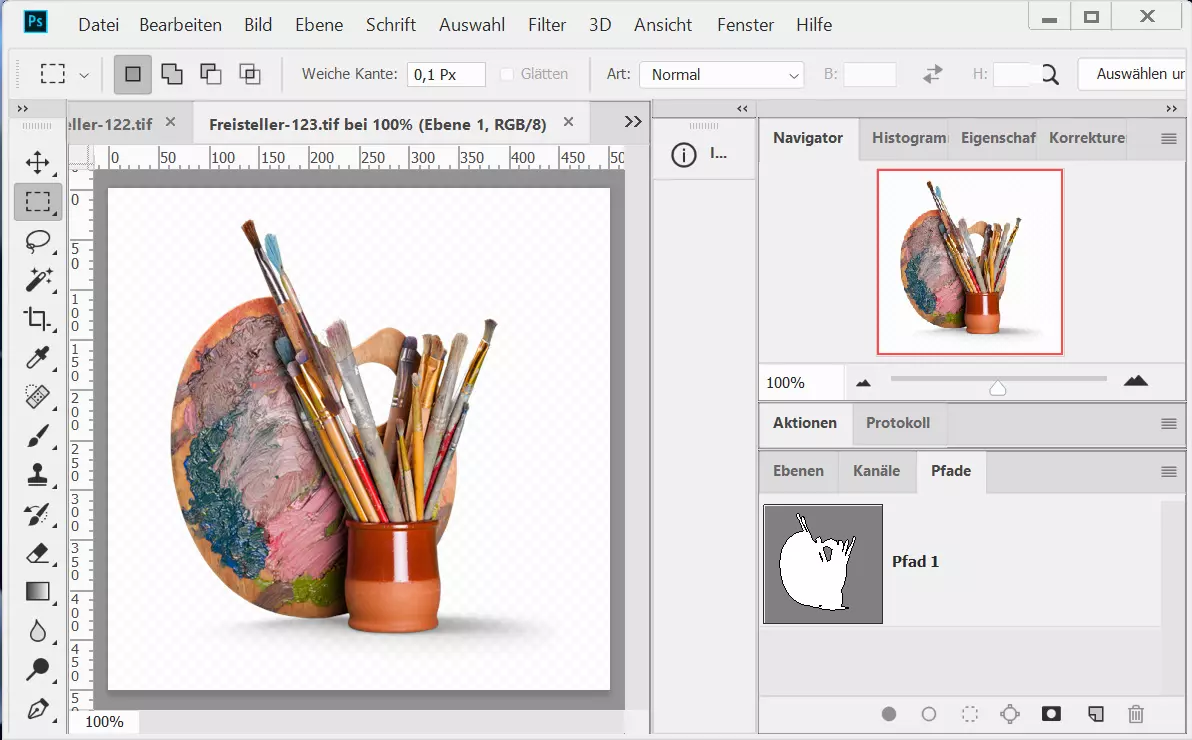
Task: Click the delete path trash icon
Action: 1135,714
